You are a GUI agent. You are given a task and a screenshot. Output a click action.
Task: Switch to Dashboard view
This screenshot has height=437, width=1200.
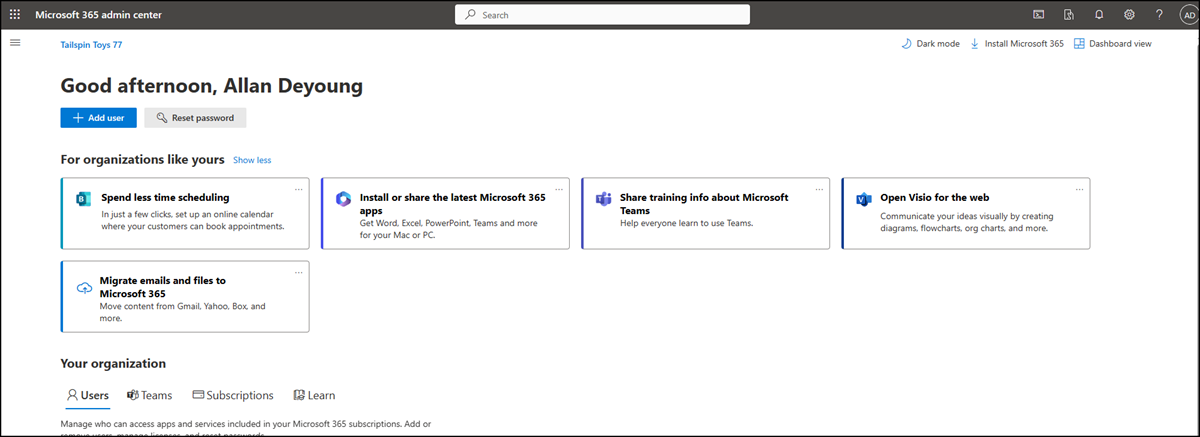(1113, 44)
